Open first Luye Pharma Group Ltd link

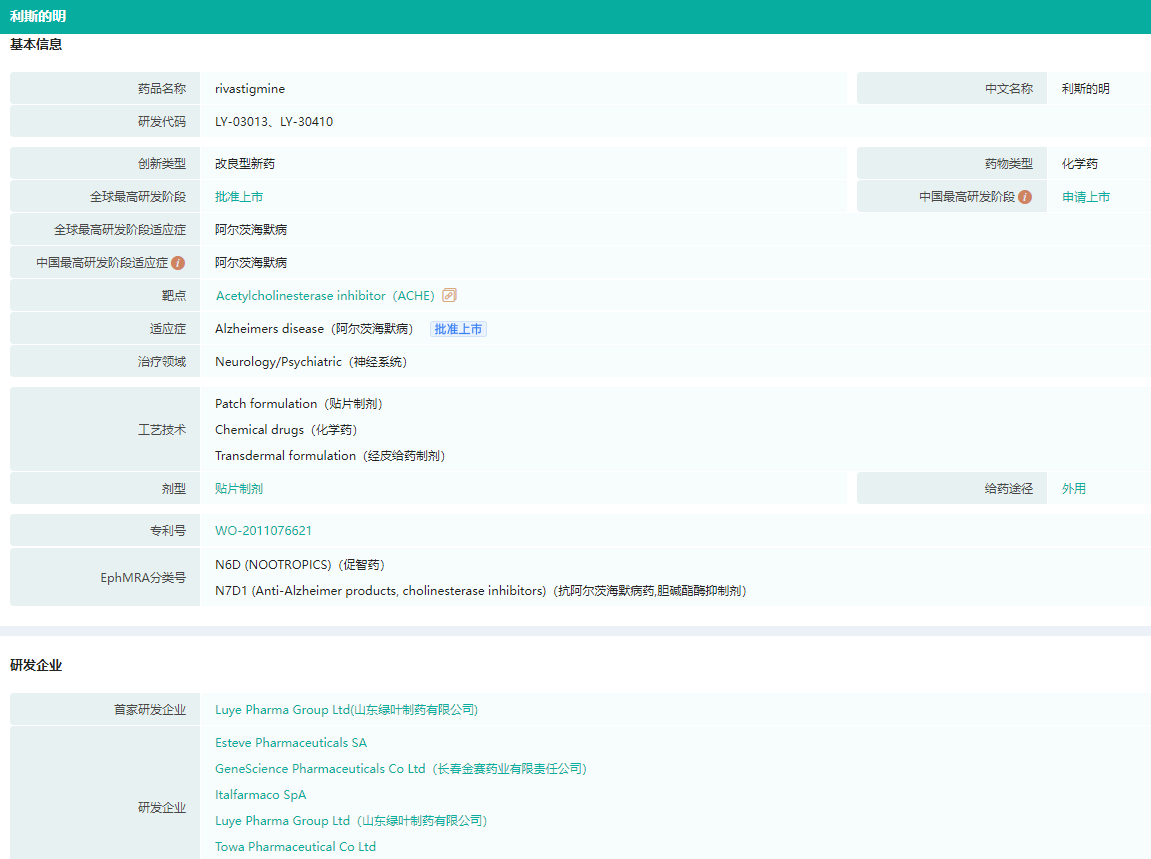[x=346, y=710]
